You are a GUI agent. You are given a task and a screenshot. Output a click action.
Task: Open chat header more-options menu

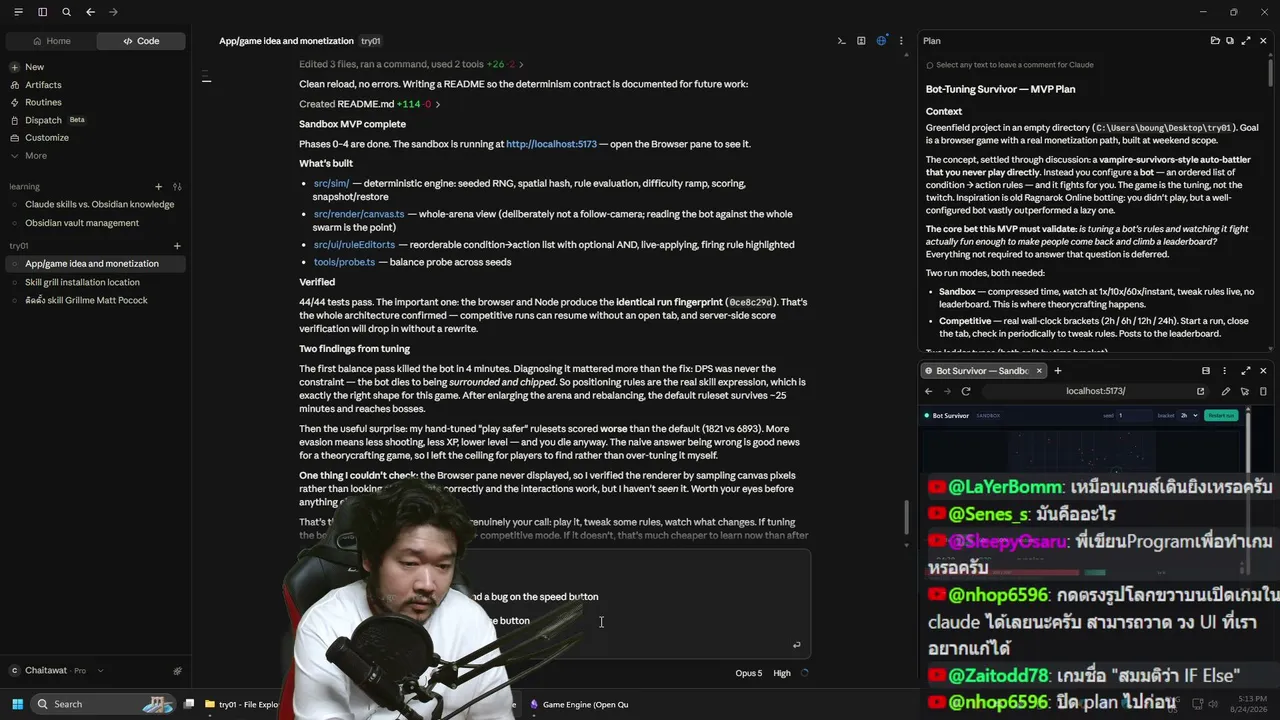[x=901, y=41]
